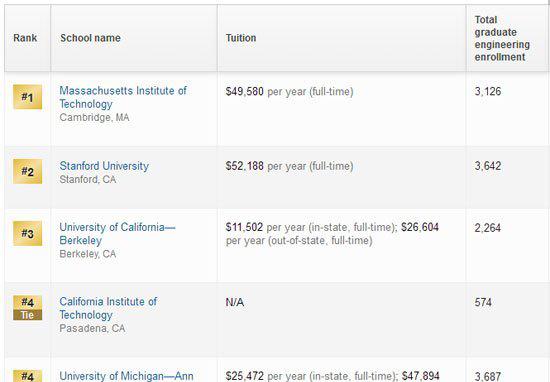This screenshot has height=382, width=550.
Task: Click the #4 badge beside University of Michigan
Action: 27,376
